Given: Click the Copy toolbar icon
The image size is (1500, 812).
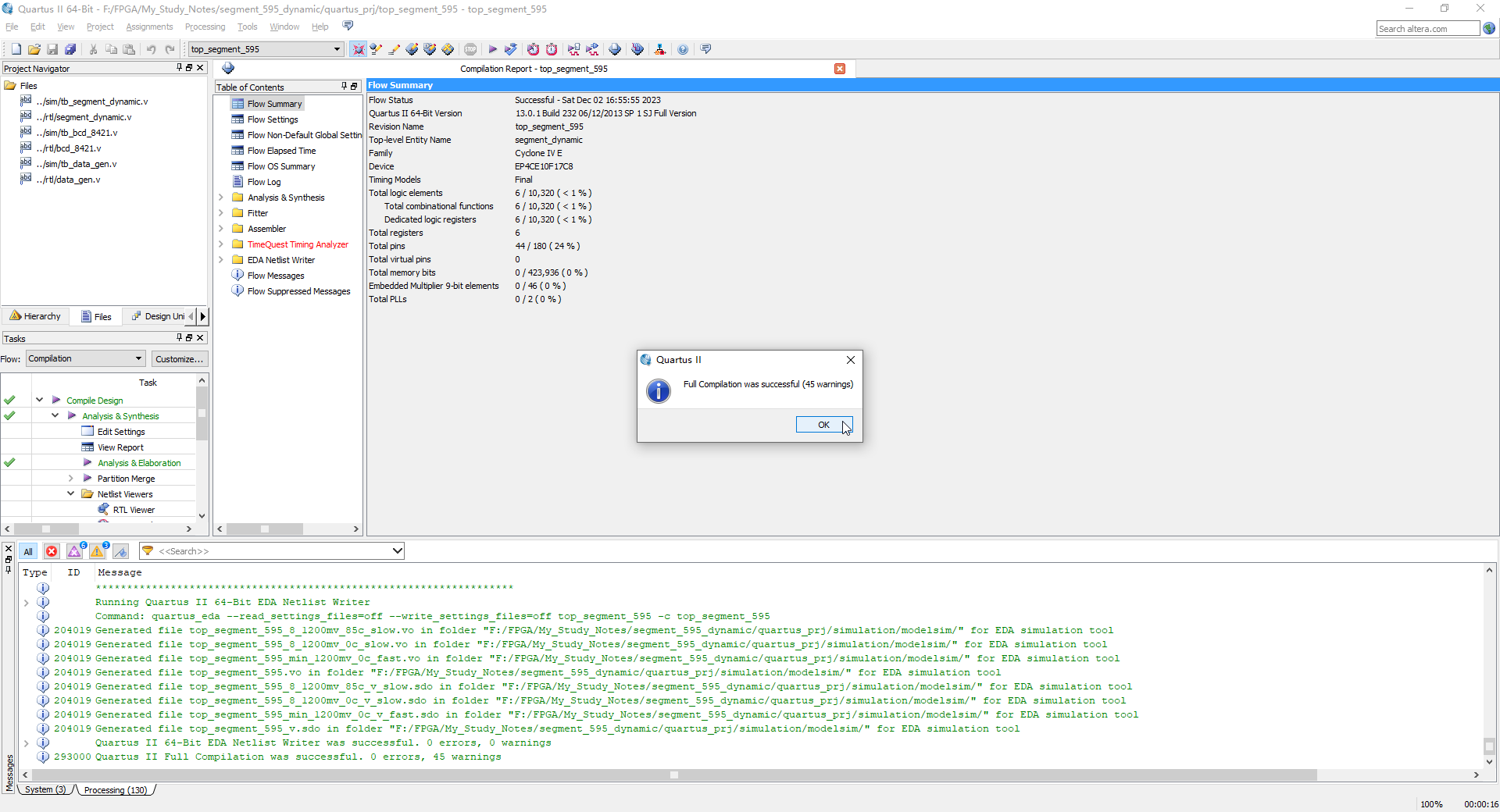Looking at the screenshot, I should click(x=111, y=49).
